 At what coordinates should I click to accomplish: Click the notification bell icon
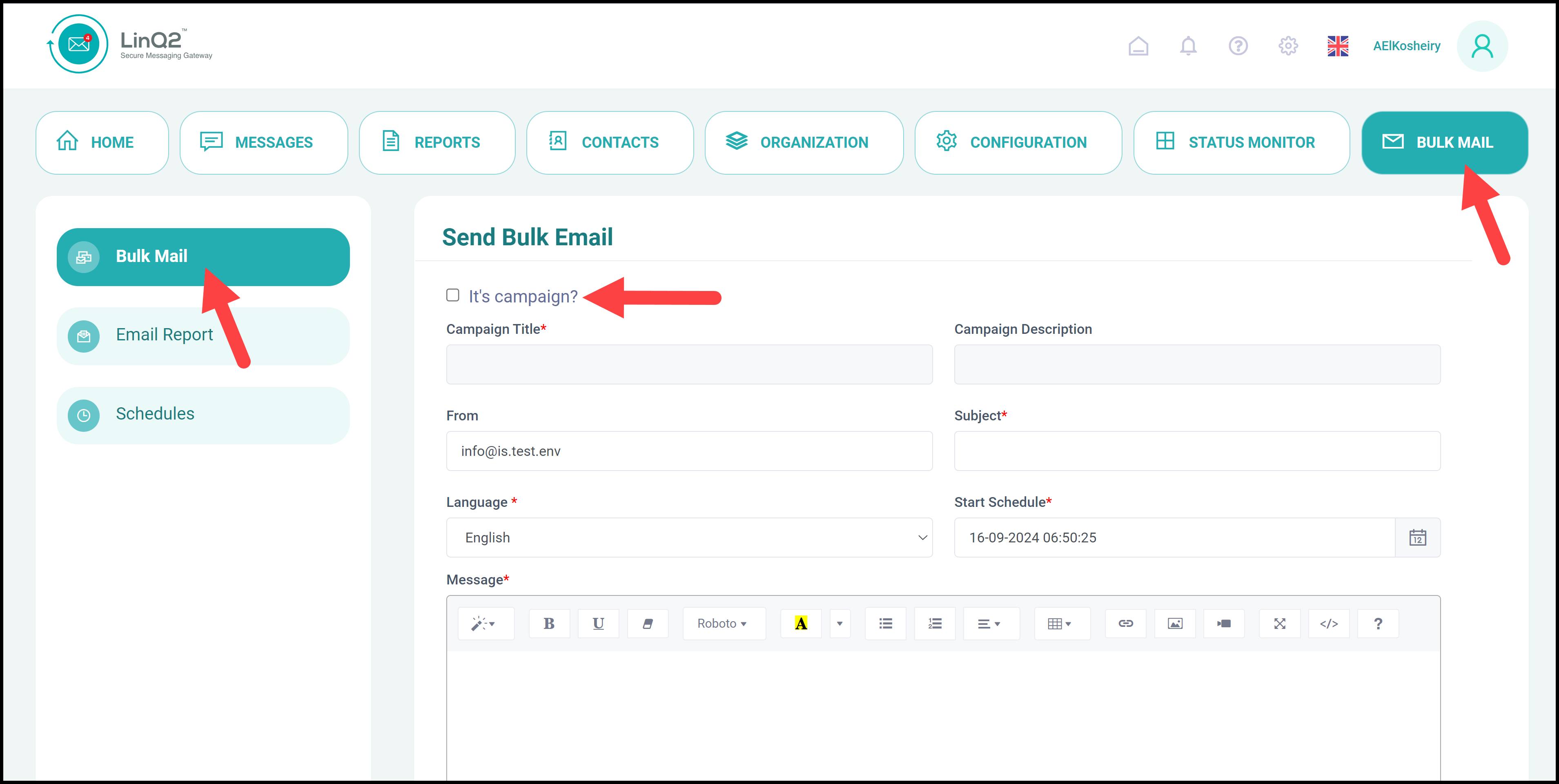[x=1188, y=46]
